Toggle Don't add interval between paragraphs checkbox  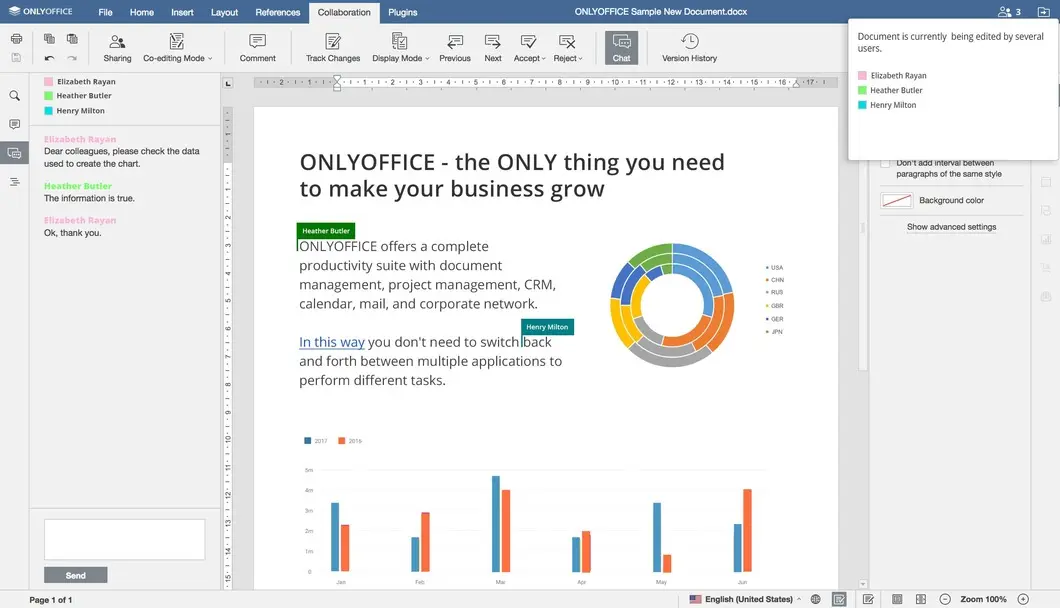[x=885, y=163]
